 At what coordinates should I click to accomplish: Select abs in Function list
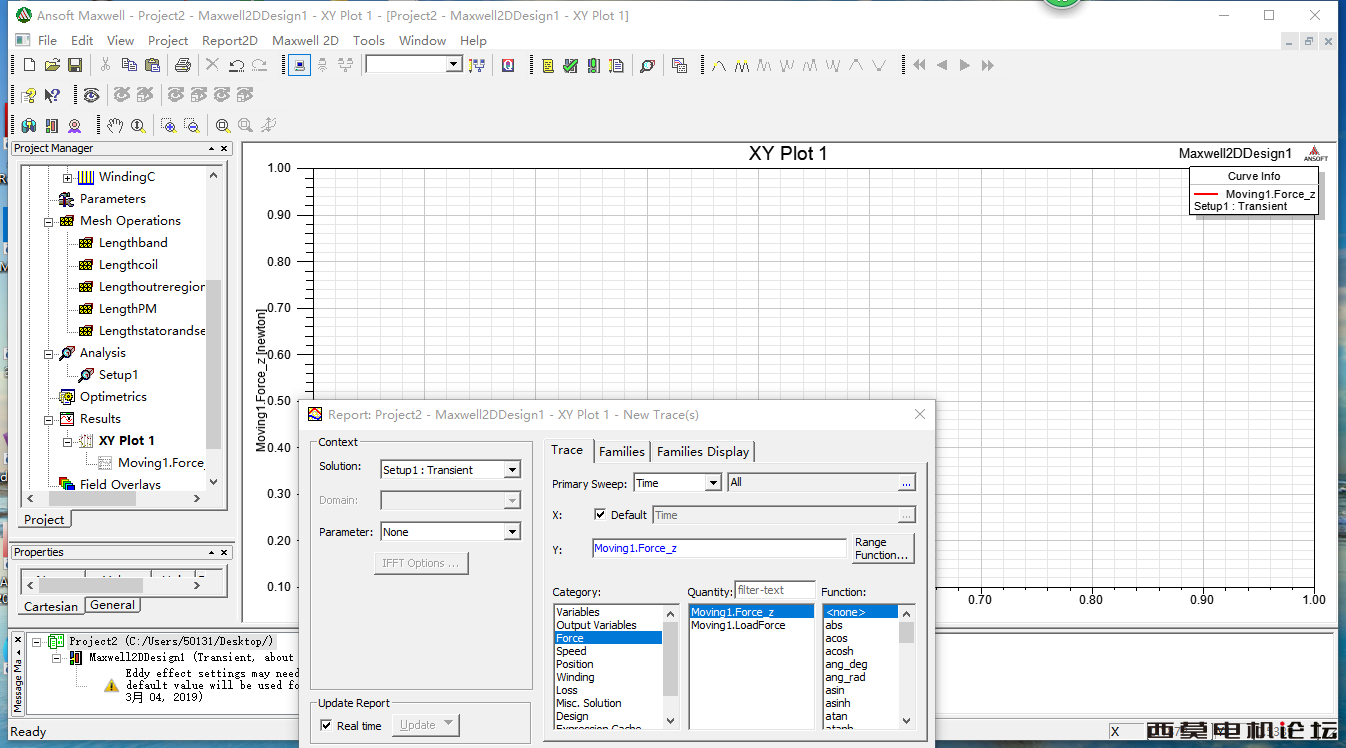834,625
